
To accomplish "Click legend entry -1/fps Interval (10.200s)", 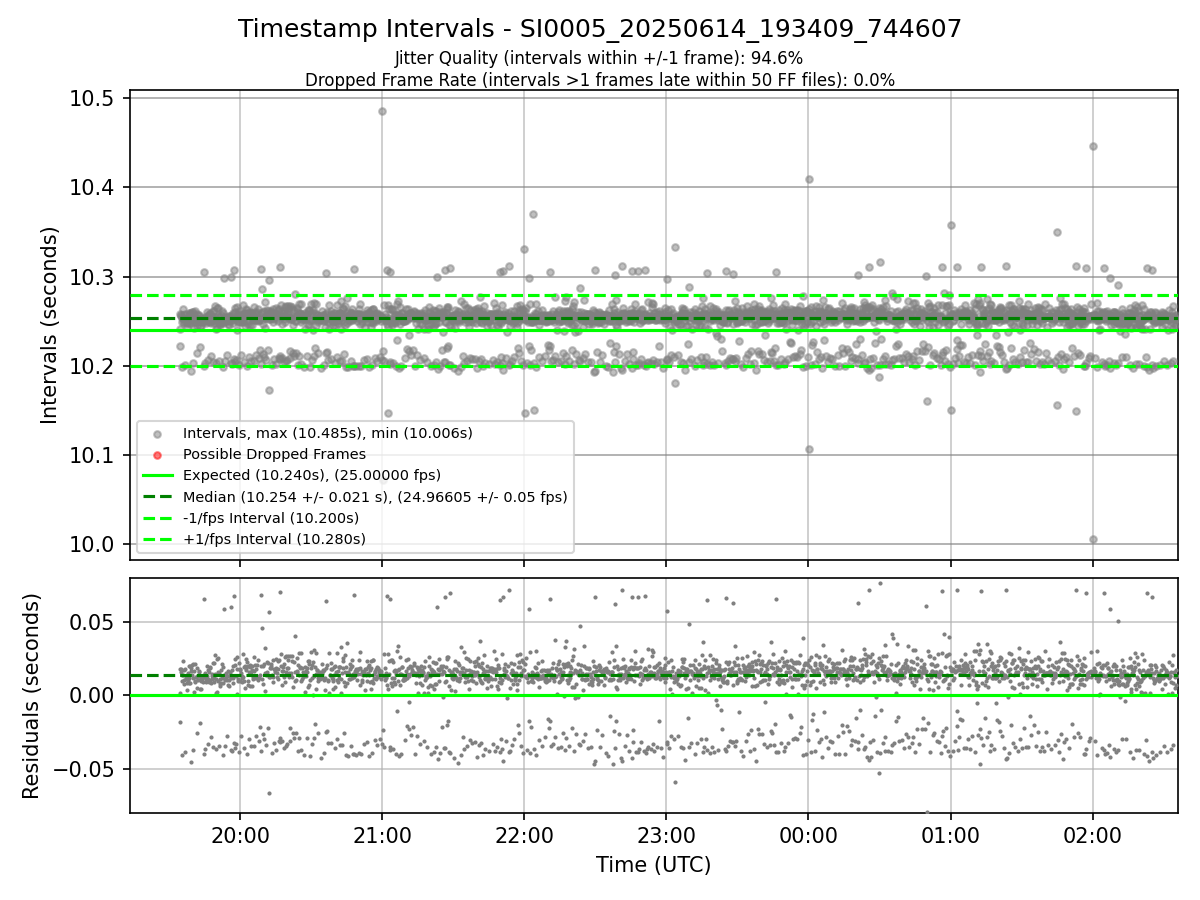I will (270, 518).
